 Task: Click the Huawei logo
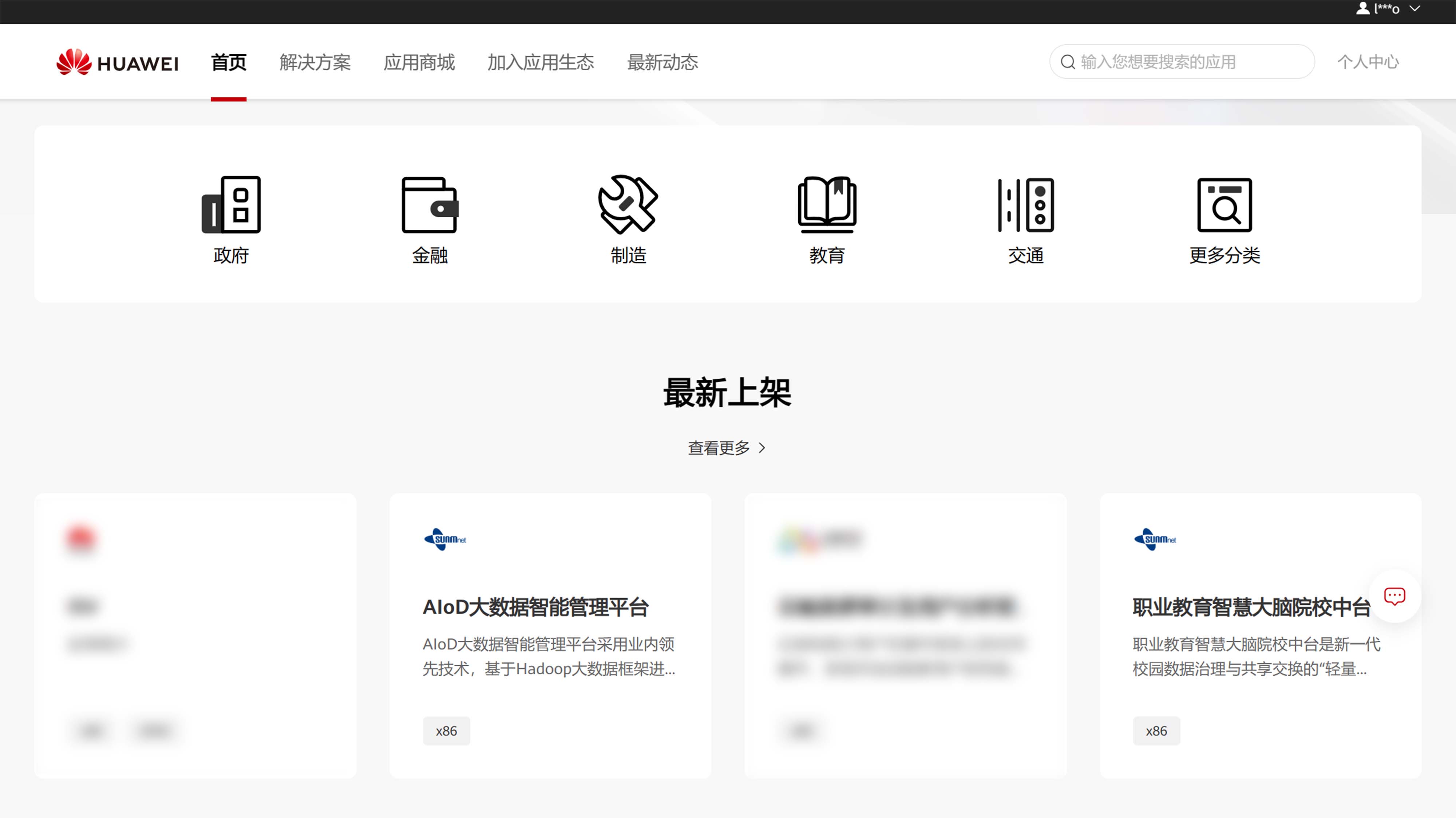pyautogui.click(x=118, y=62)
